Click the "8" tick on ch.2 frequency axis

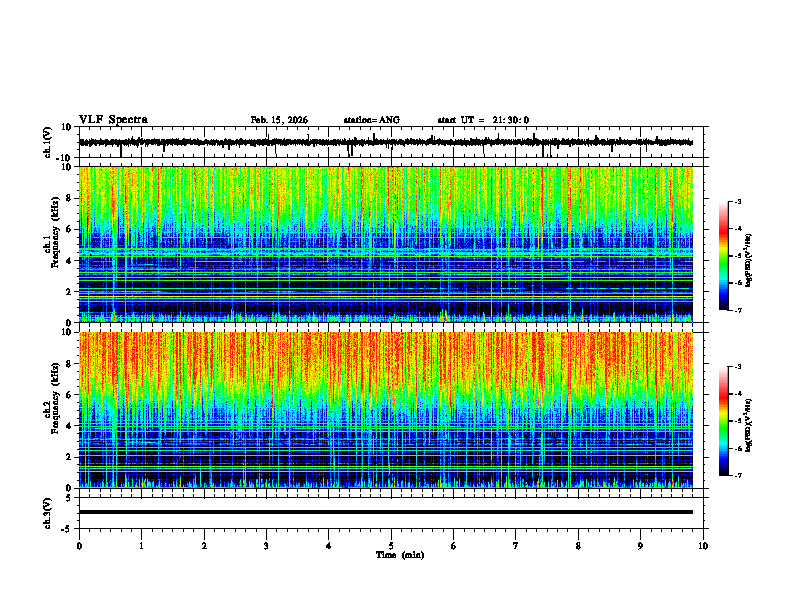pos(69,364)
